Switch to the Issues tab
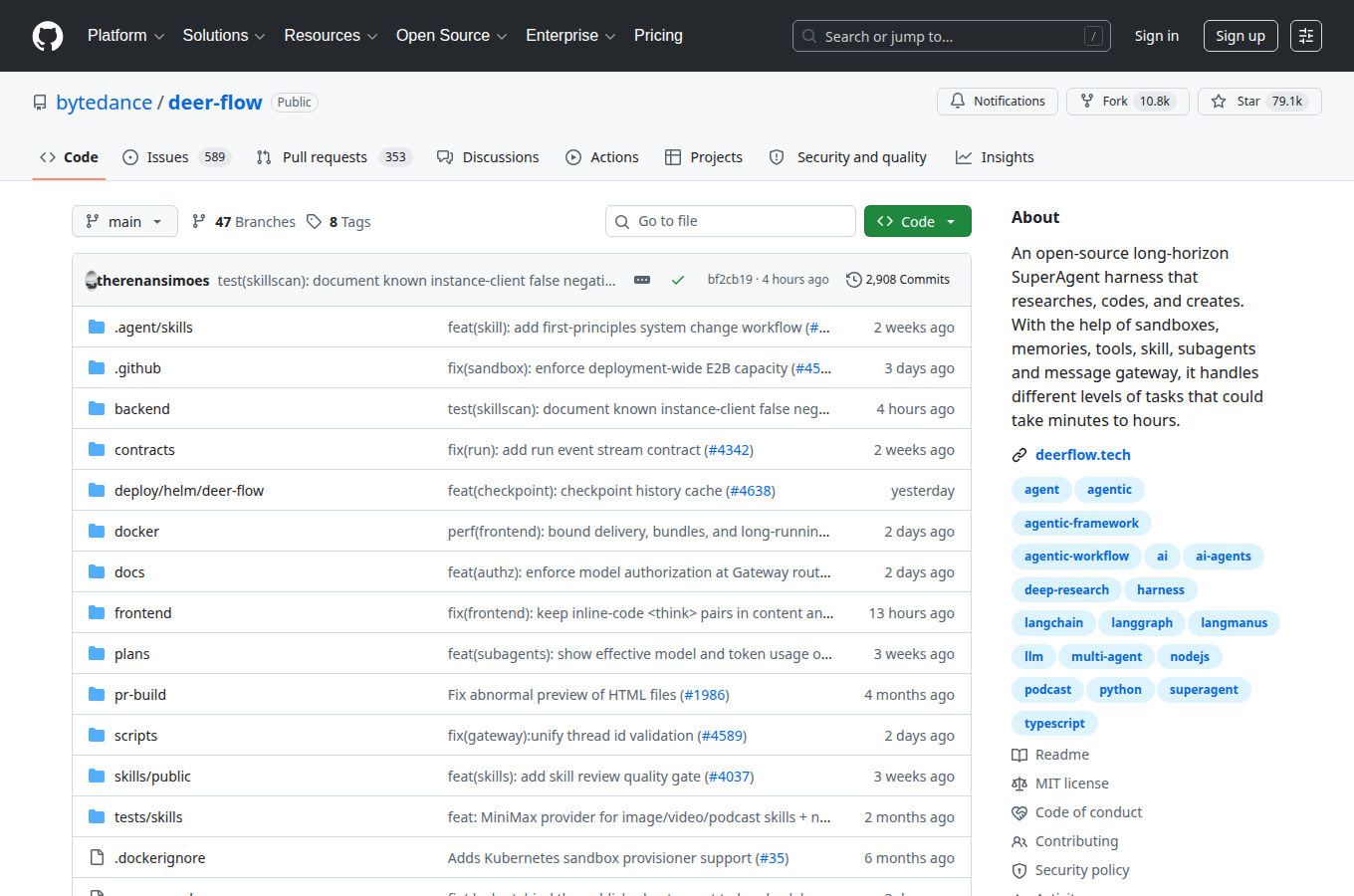The height and width of the screenshot is (896, 1354). coord(176,157)
